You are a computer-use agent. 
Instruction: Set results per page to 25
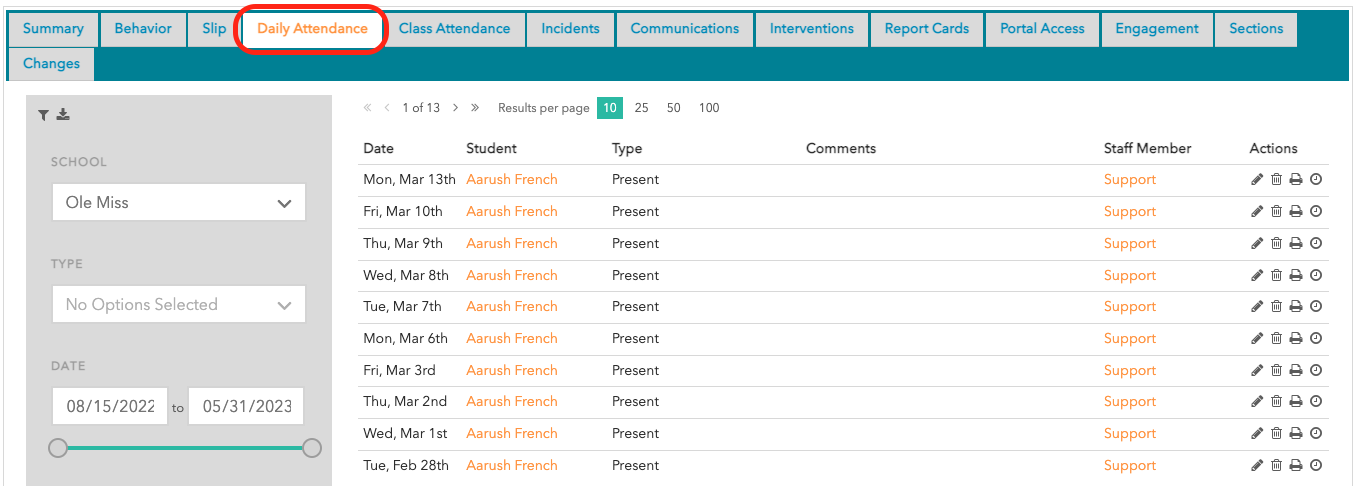pyautogui.click(x=641, y=108)
